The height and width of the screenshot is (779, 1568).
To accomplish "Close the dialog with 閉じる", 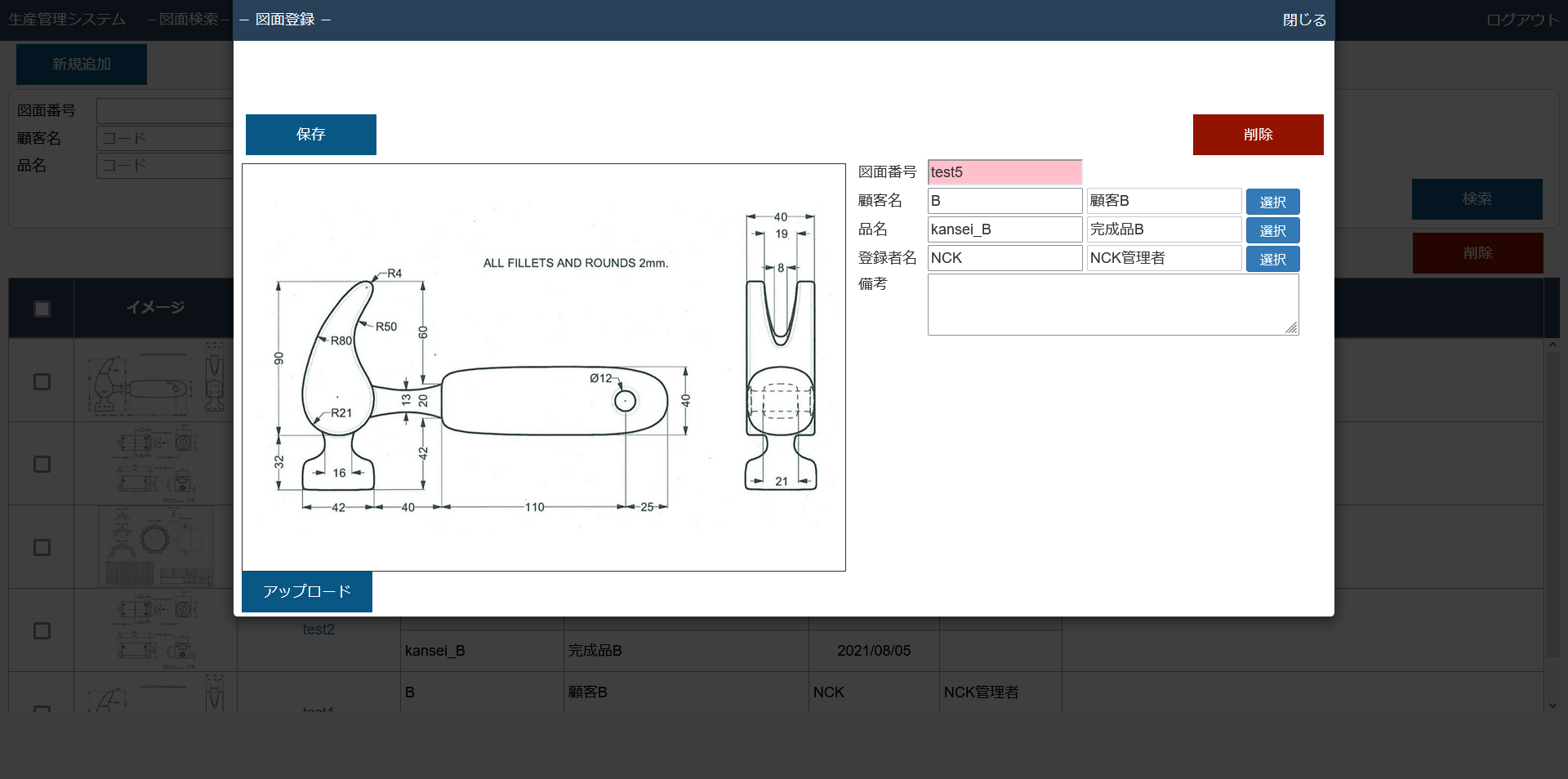I will pyautogui.click(x=1303, y=20).
